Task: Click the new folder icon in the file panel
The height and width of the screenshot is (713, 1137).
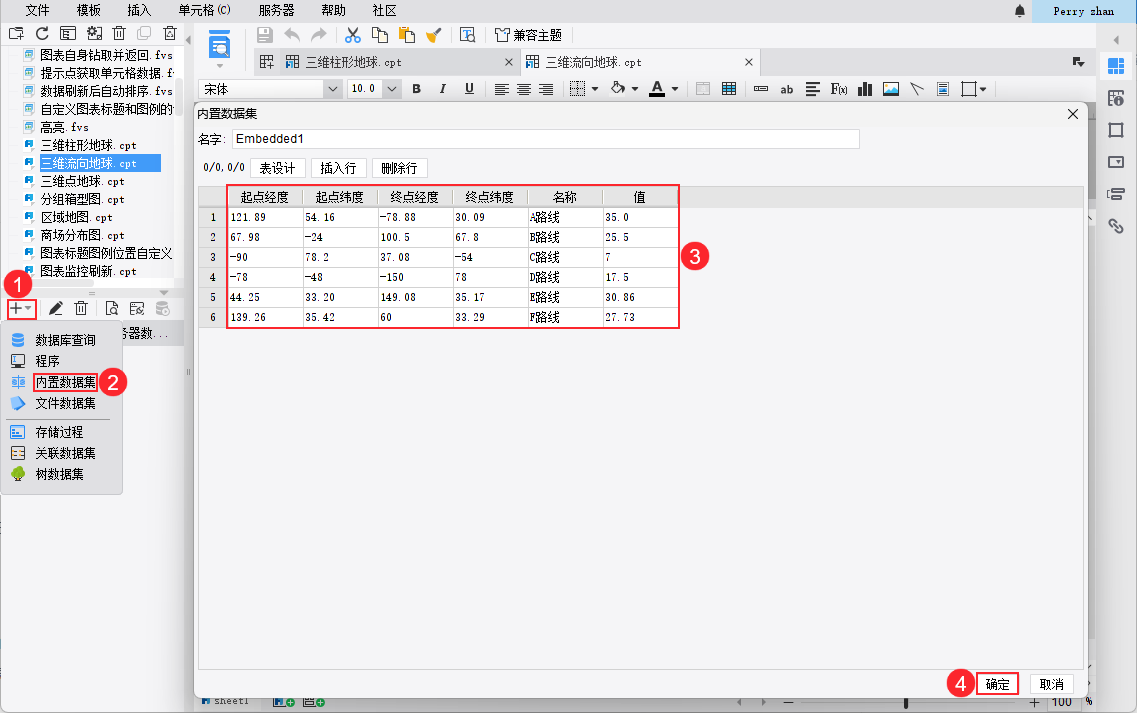Action: click(17, 33)
